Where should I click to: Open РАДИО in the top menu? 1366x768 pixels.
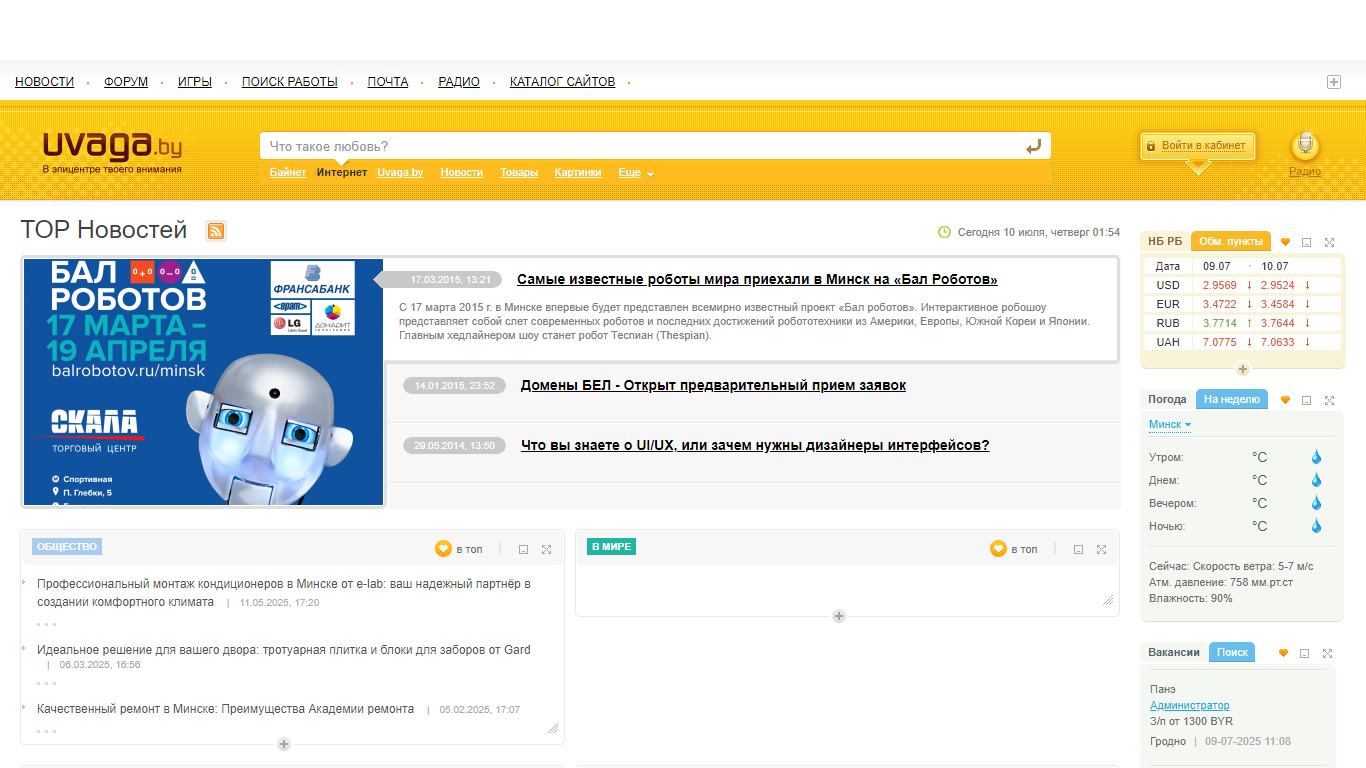pos(459,82)
